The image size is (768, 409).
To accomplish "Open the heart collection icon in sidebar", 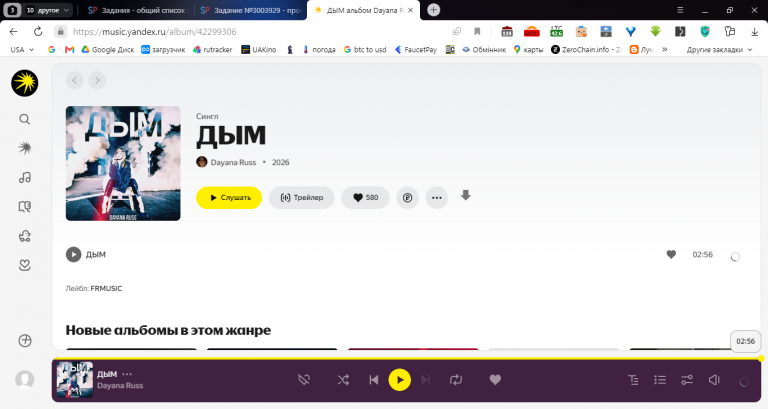I will tap(24, 265).
